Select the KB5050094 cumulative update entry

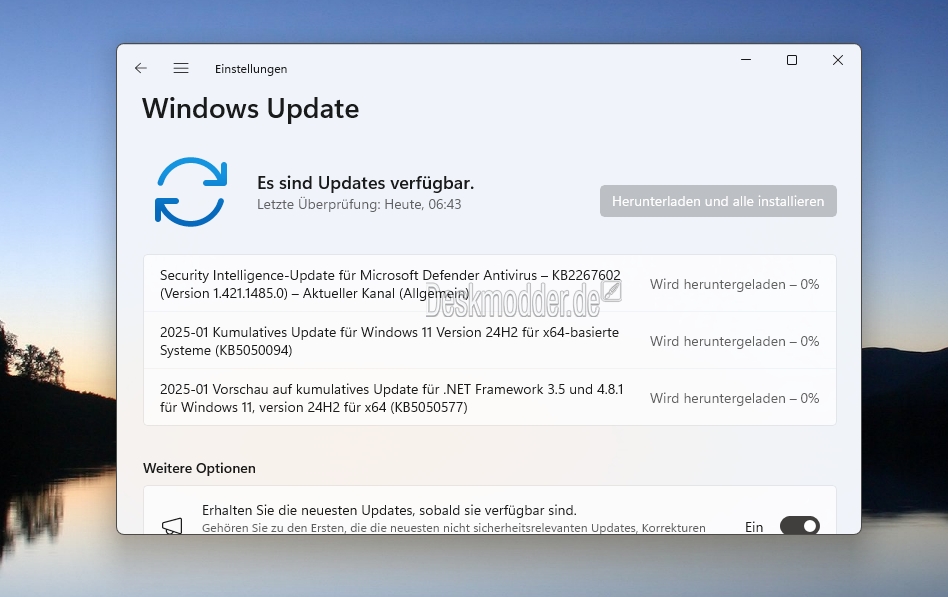click(490, 341)
